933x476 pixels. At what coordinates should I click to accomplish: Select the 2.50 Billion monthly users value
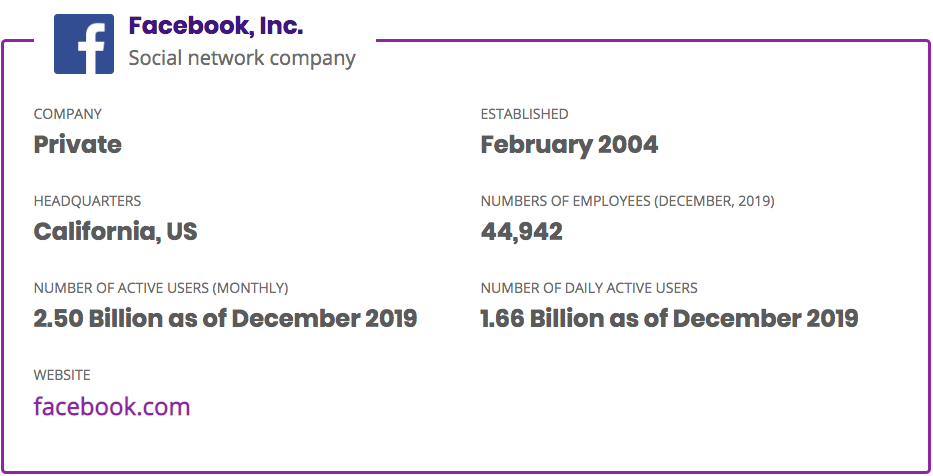(225, 319)
